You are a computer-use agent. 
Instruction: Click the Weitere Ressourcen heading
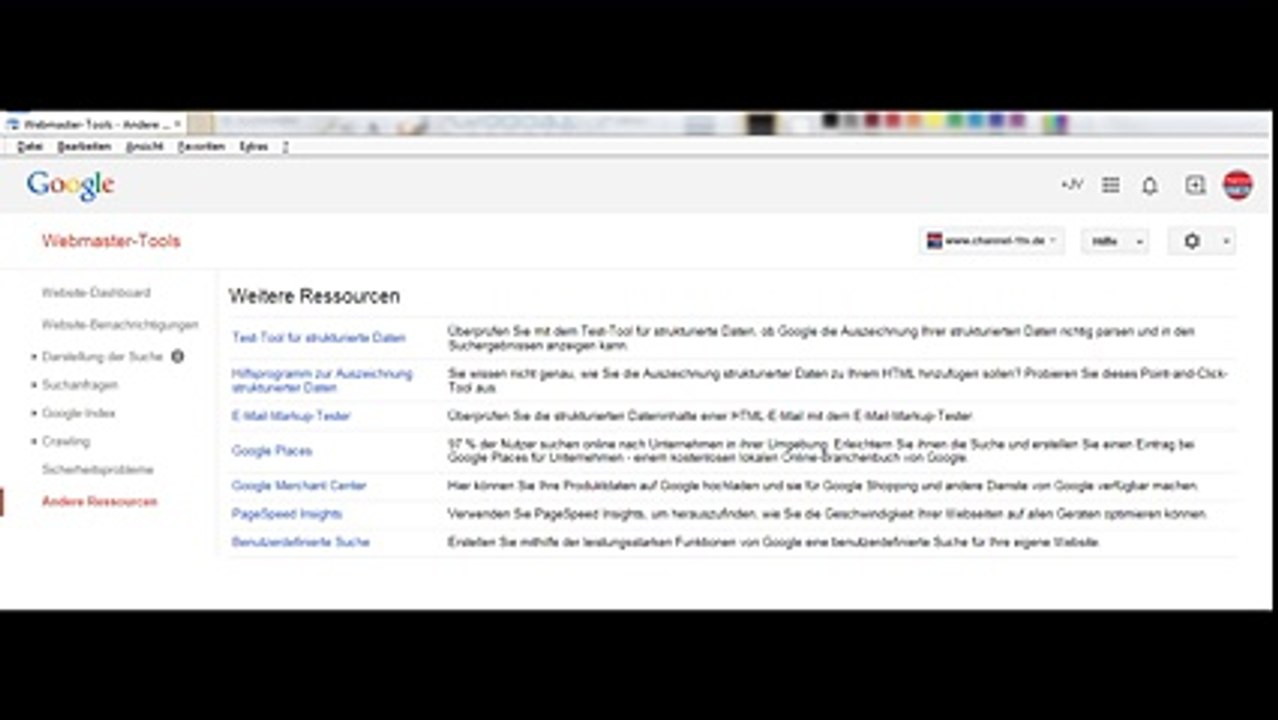[x=314, y=296]
